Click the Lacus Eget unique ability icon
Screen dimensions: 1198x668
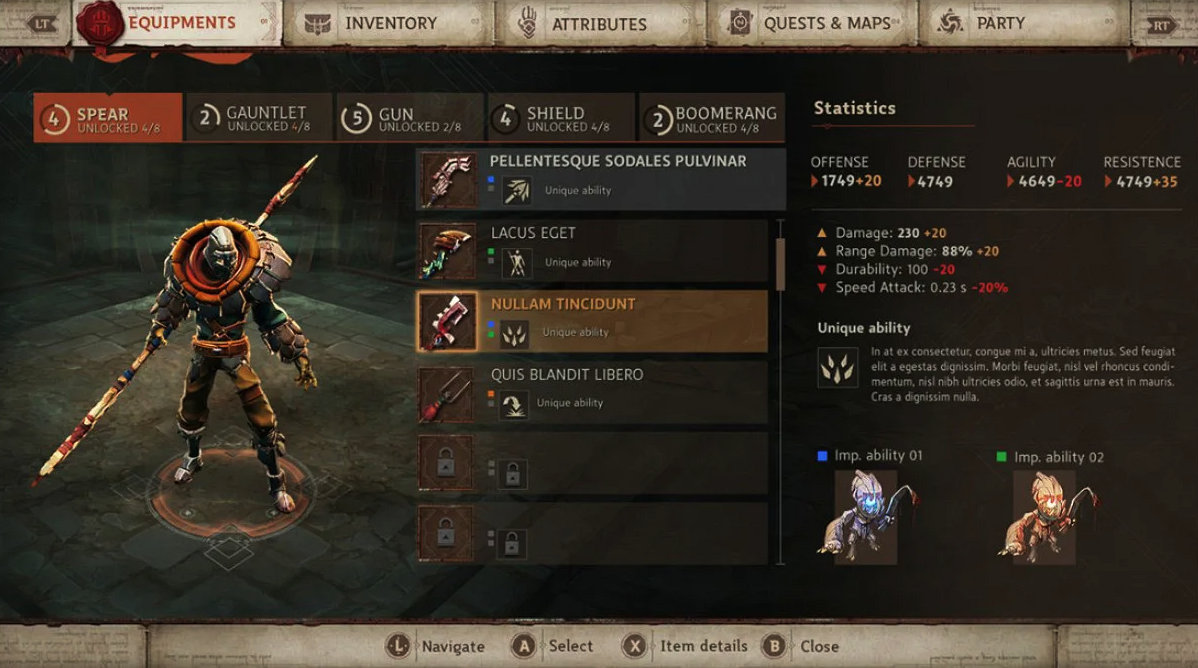point(516,263)
